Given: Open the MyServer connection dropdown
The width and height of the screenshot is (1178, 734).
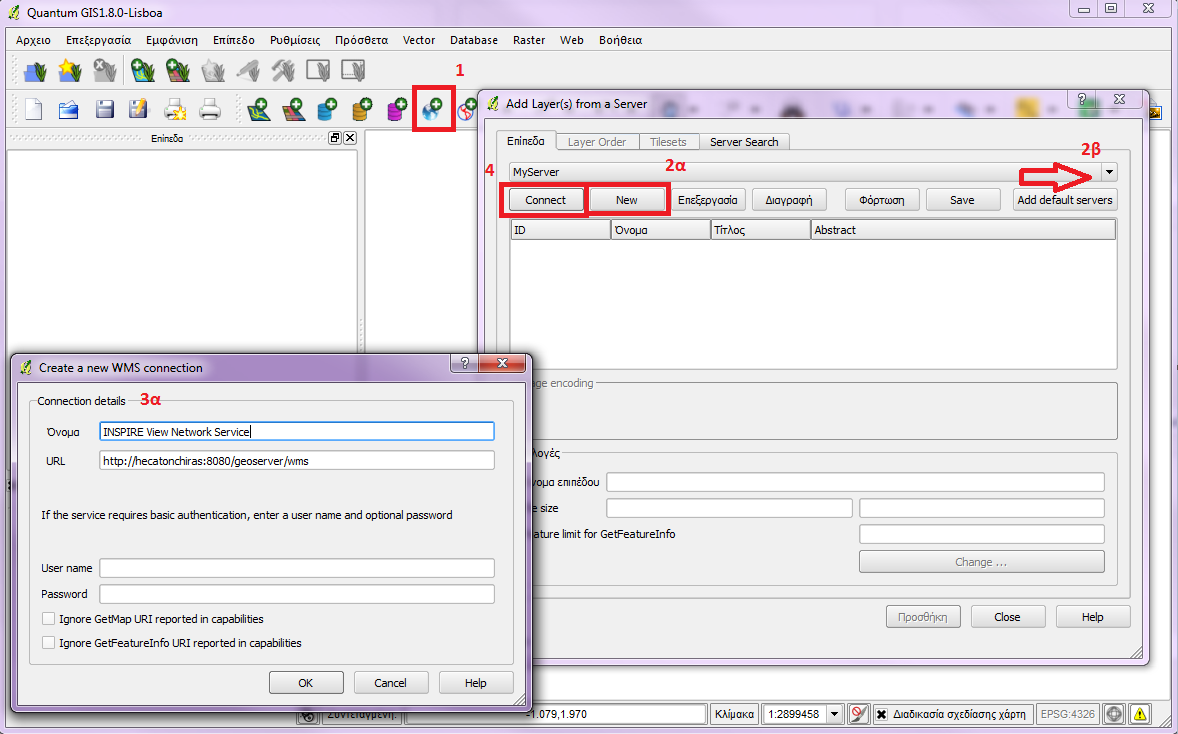Looking at the screenshot, I should pyautogui.click(x=1109, y=172).
